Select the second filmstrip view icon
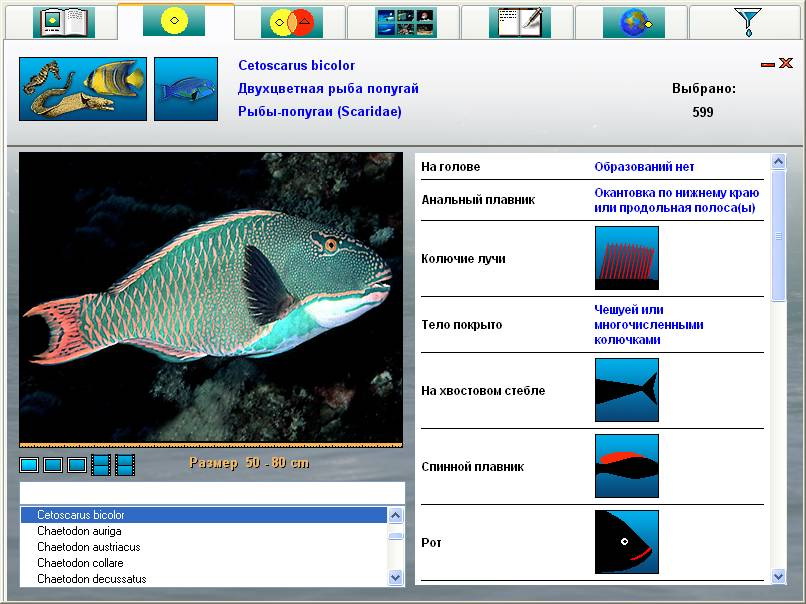The width and height of the screenshot is (806, 604). tap(125, 465)
